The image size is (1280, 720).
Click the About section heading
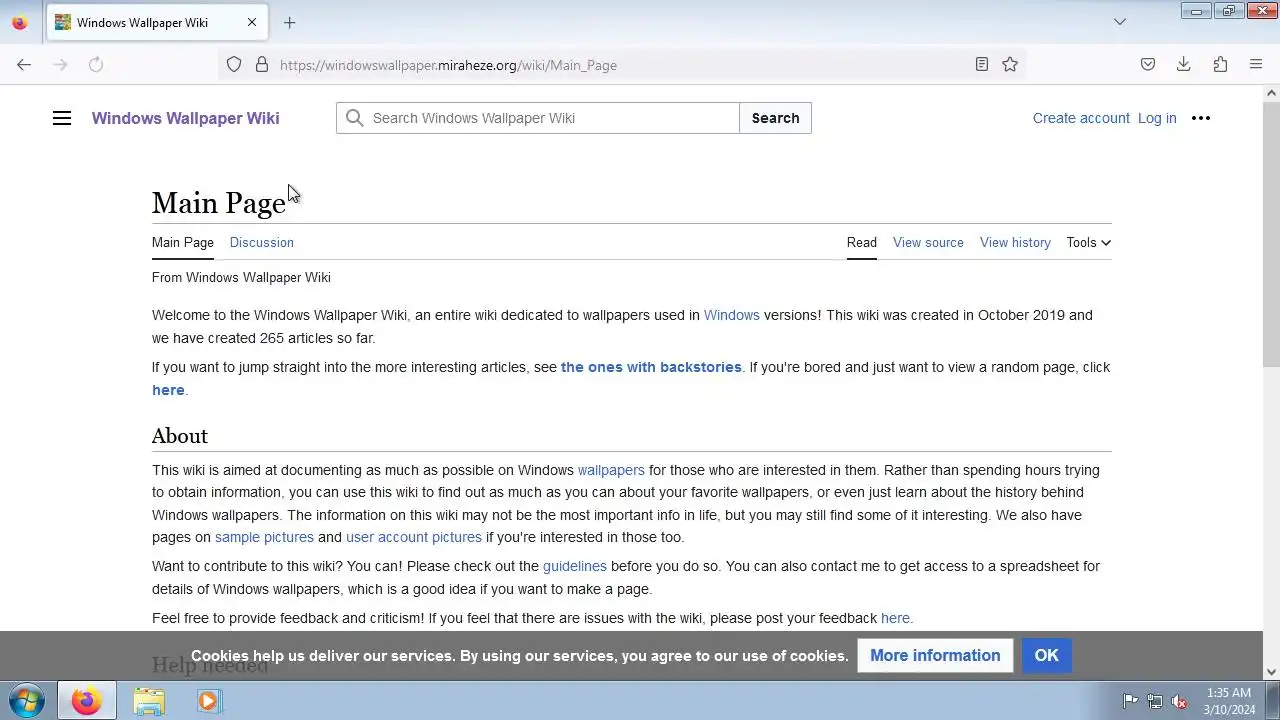180,436
